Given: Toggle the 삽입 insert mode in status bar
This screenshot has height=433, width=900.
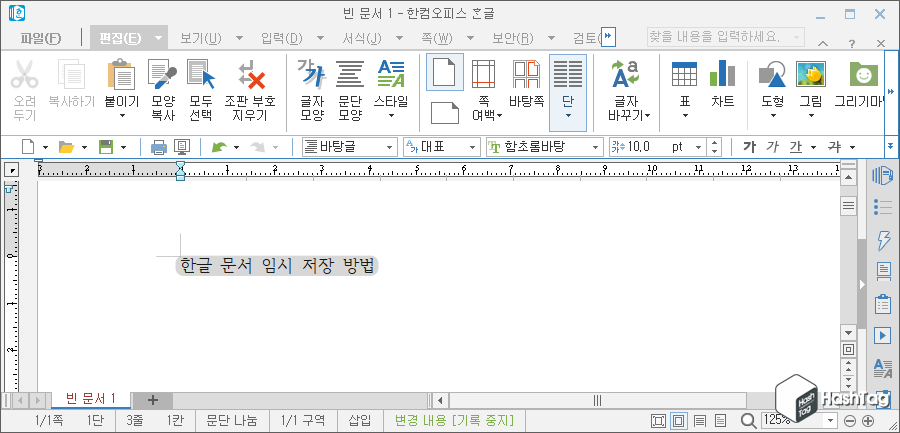Looking at the screenshot, I should coord(359,420).
